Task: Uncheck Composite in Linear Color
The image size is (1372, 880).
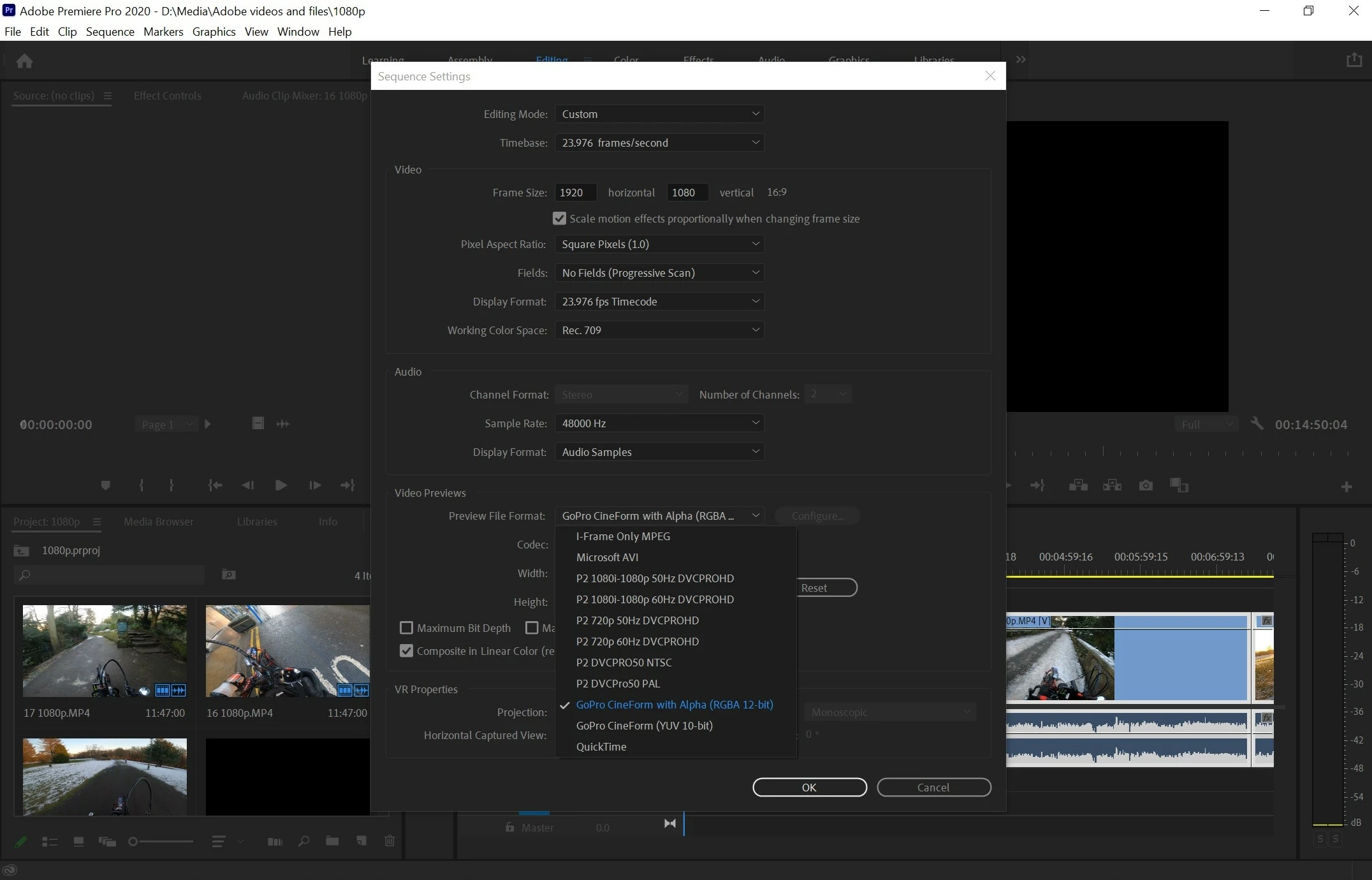Action: [x=406, y=651]
